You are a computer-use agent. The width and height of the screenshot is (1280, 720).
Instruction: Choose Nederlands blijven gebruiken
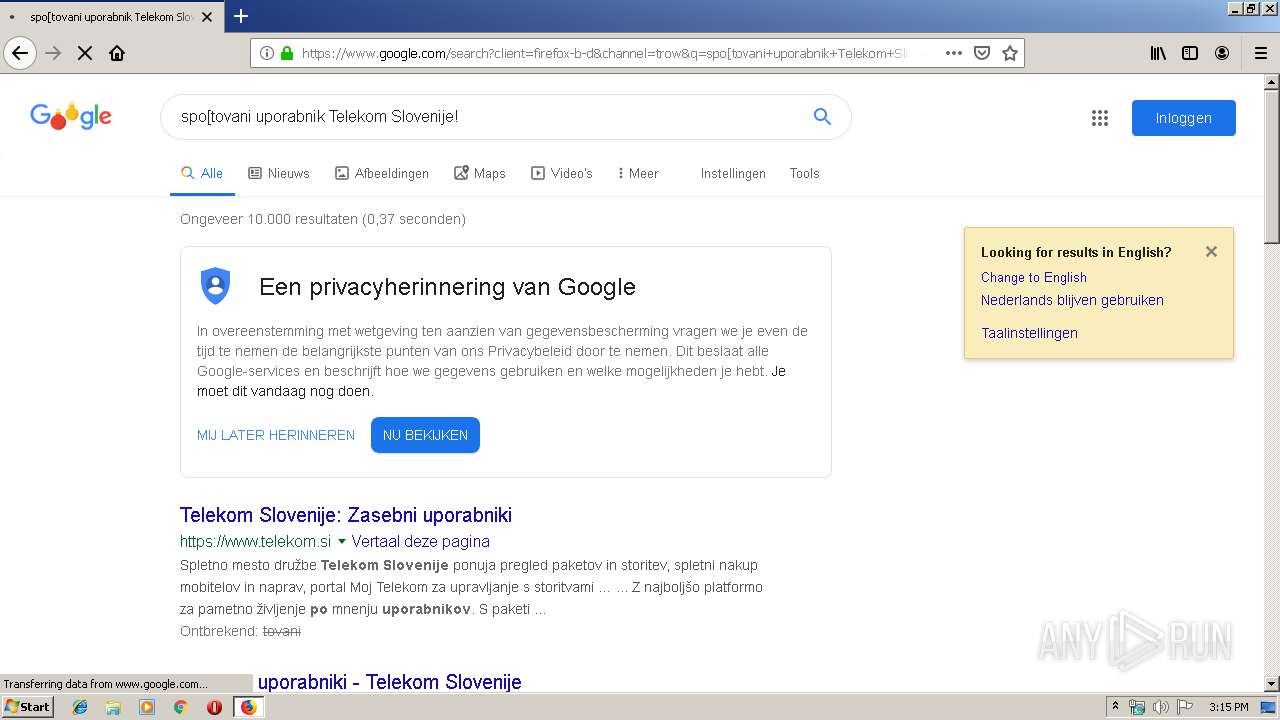coord(1072,300)
